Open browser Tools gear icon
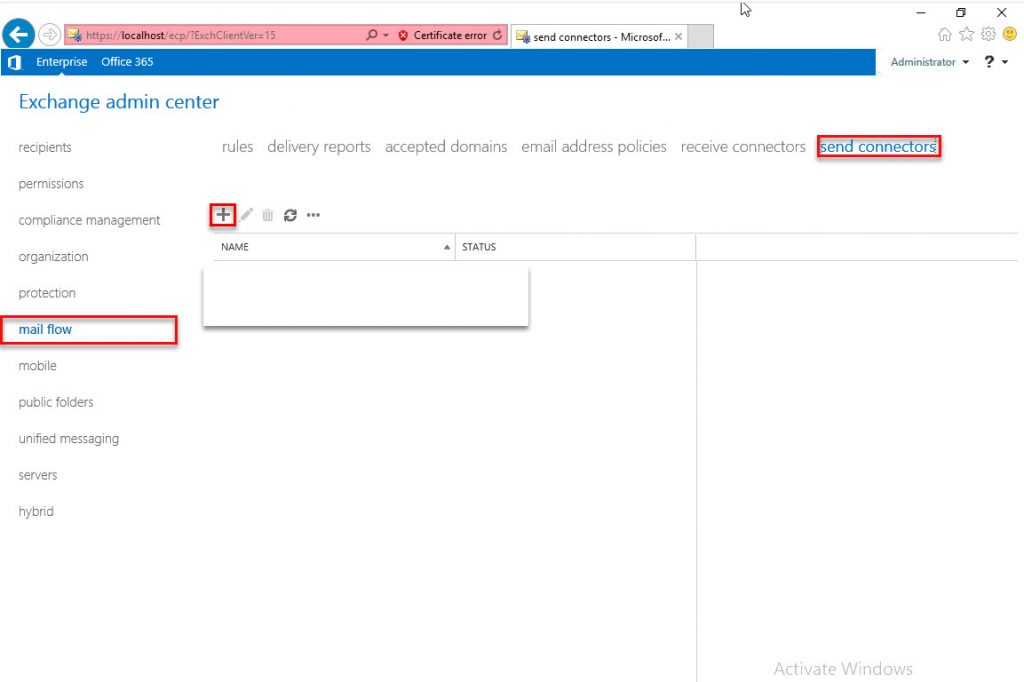The image size is (1024, 682). (988, 34)
